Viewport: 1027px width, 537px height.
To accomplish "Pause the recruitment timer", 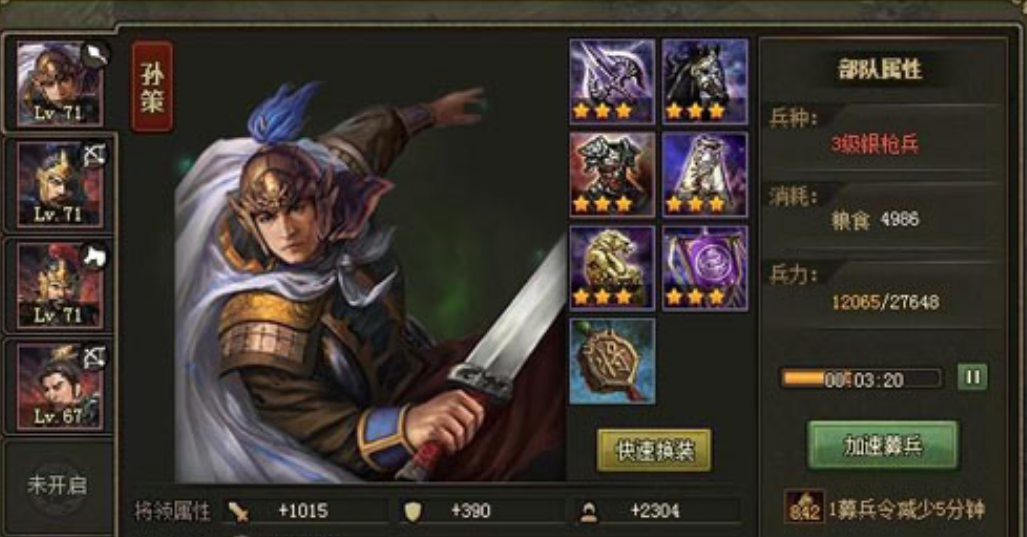I will 972,377.
